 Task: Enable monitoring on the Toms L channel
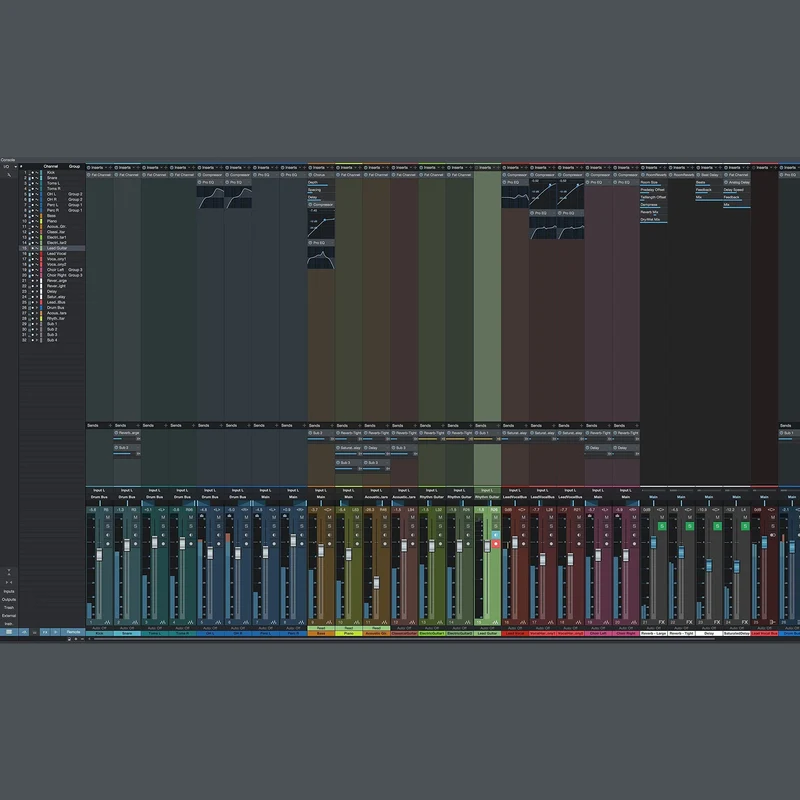163,535
